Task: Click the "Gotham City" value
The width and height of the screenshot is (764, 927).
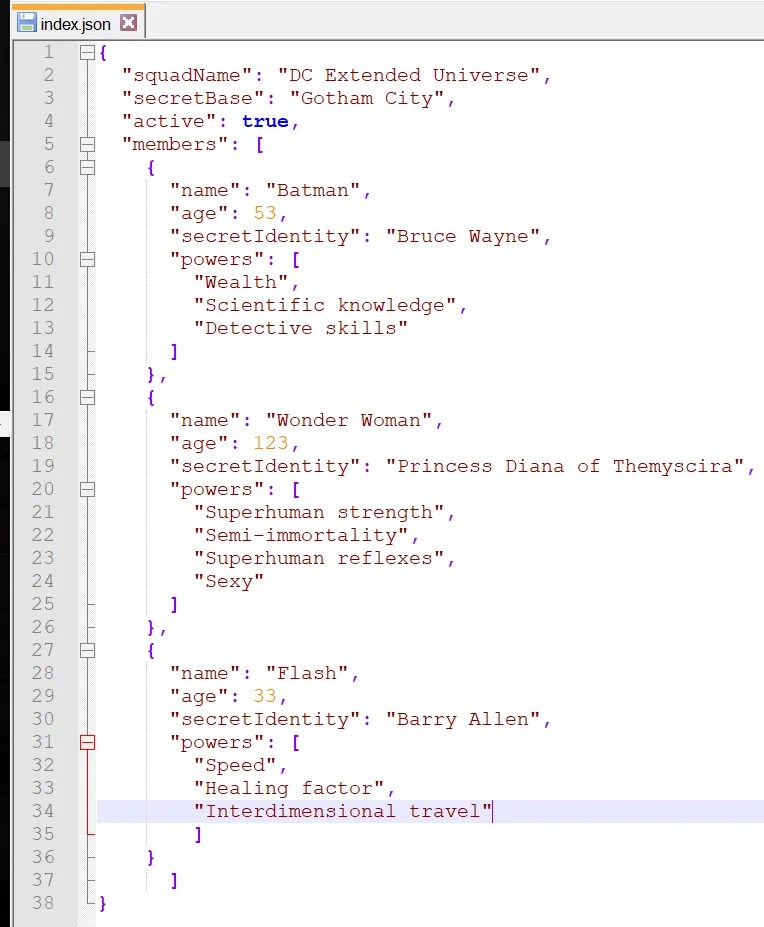Action: coord(367,98)
